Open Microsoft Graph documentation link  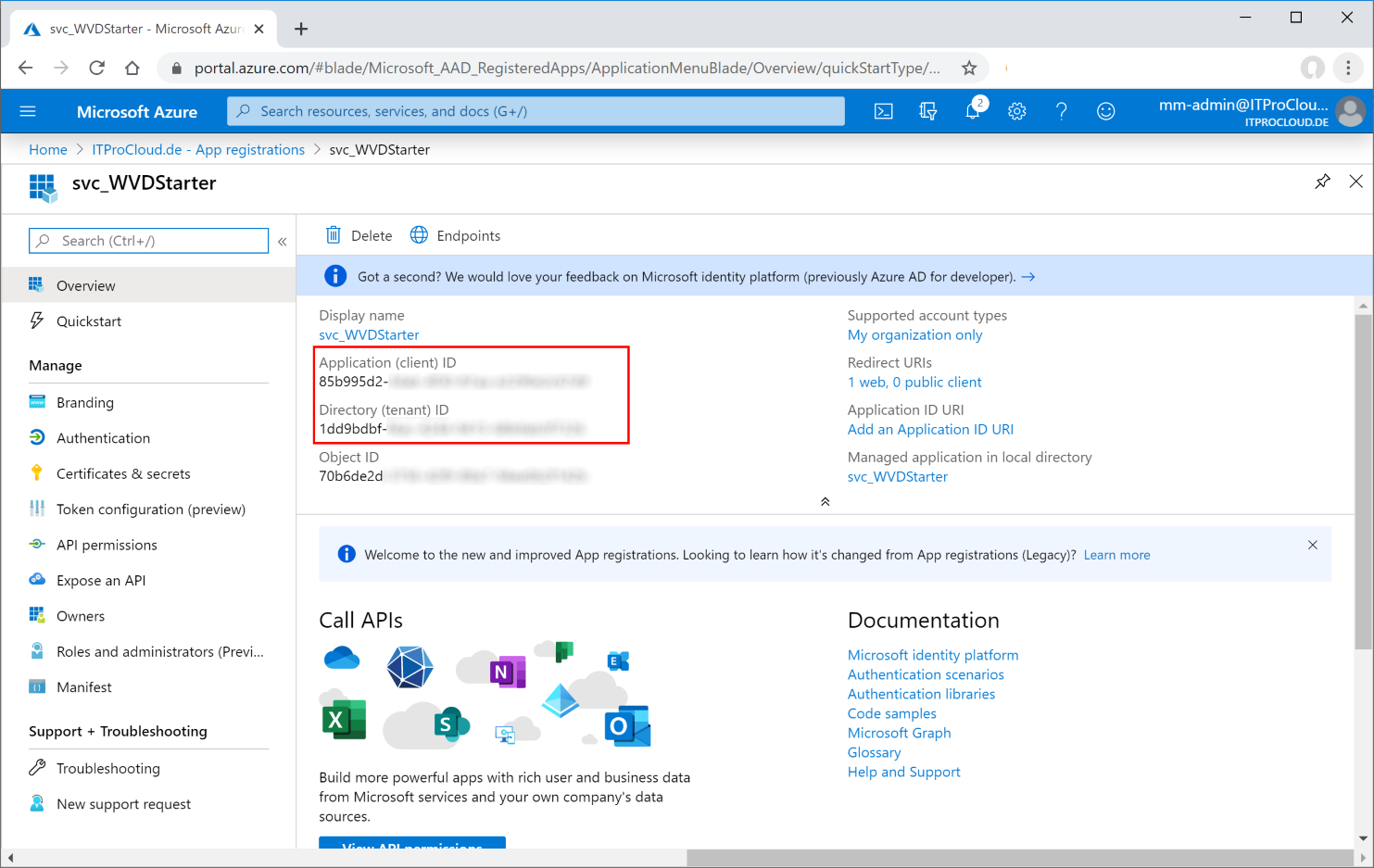899,733
